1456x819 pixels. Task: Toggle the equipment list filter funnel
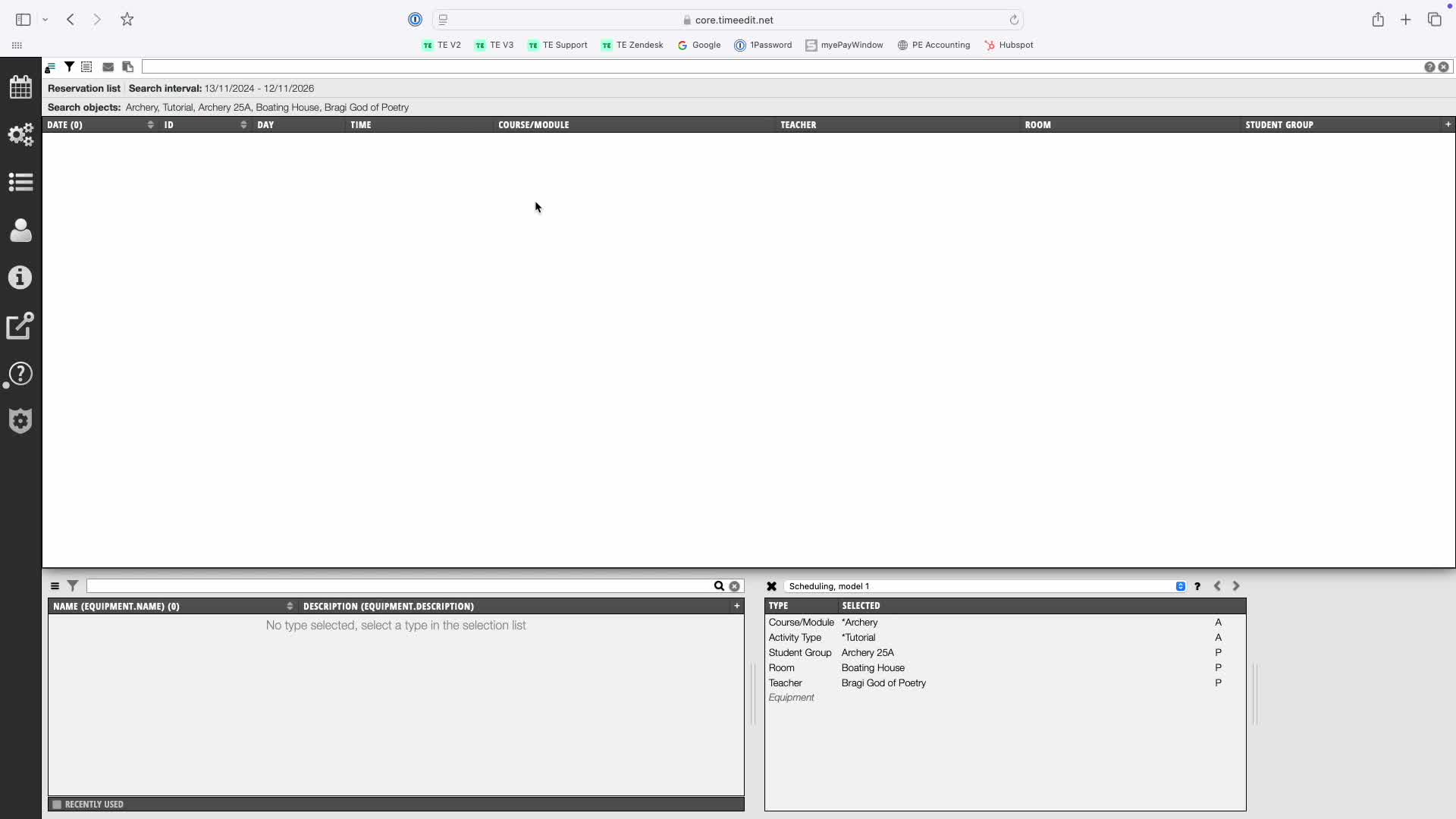(x=73, y=586)
